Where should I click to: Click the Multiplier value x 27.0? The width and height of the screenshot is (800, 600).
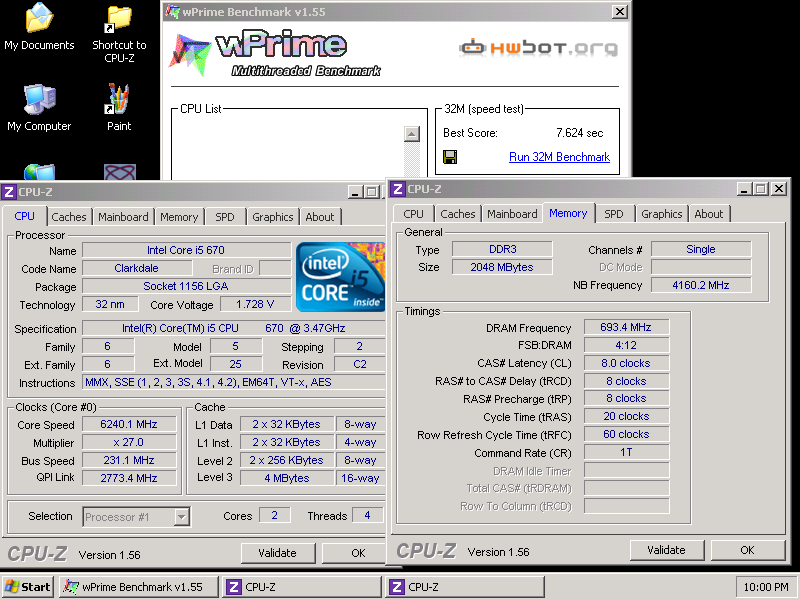click(x=129, y=442)
